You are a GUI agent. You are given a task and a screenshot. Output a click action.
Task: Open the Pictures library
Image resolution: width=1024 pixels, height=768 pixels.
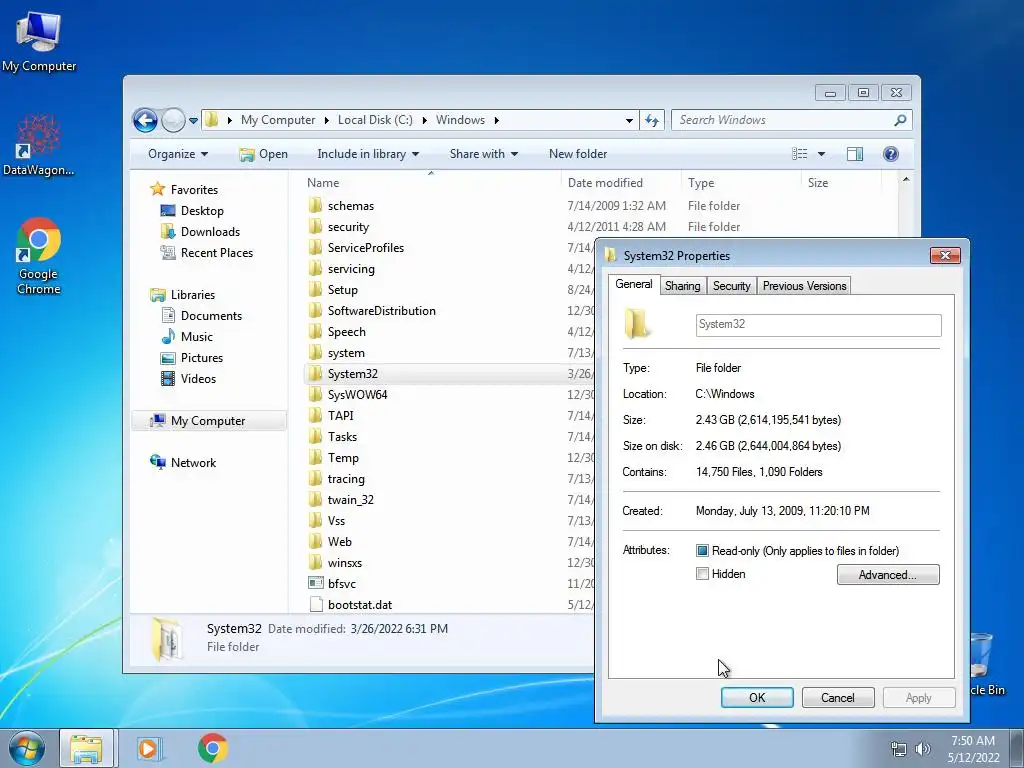[201, 358]
